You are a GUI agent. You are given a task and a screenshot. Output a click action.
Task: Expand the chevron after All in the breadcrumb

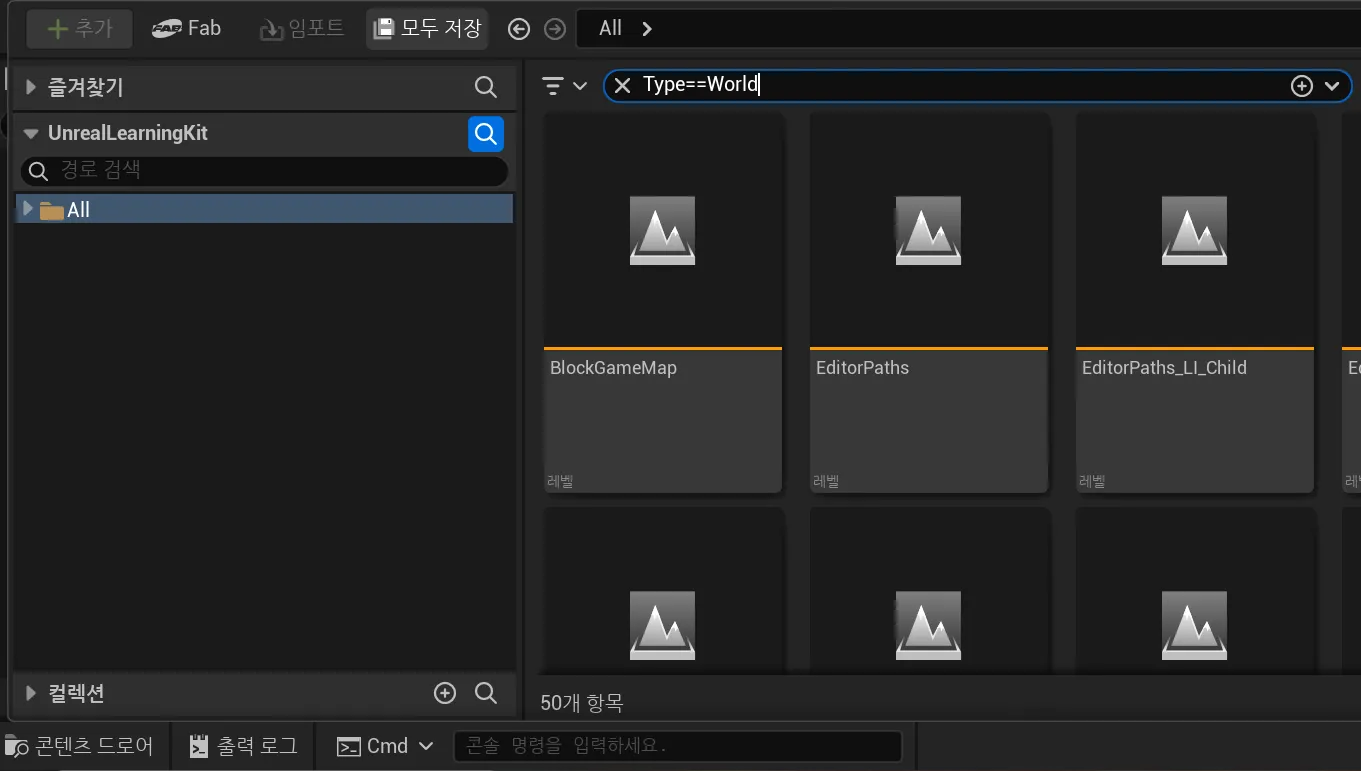(x=647, y=29)
